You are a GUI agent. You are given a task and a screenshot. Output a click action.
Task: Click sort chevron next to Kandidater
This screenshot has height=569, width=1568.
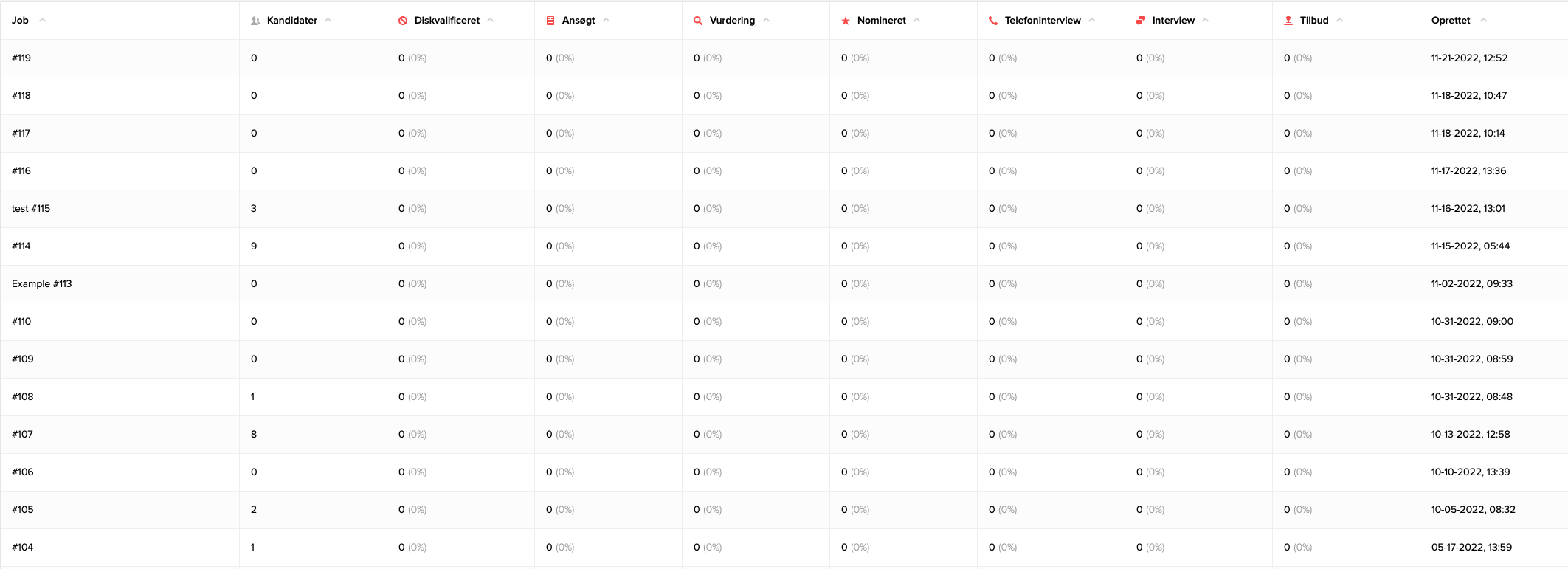(328, 20)
